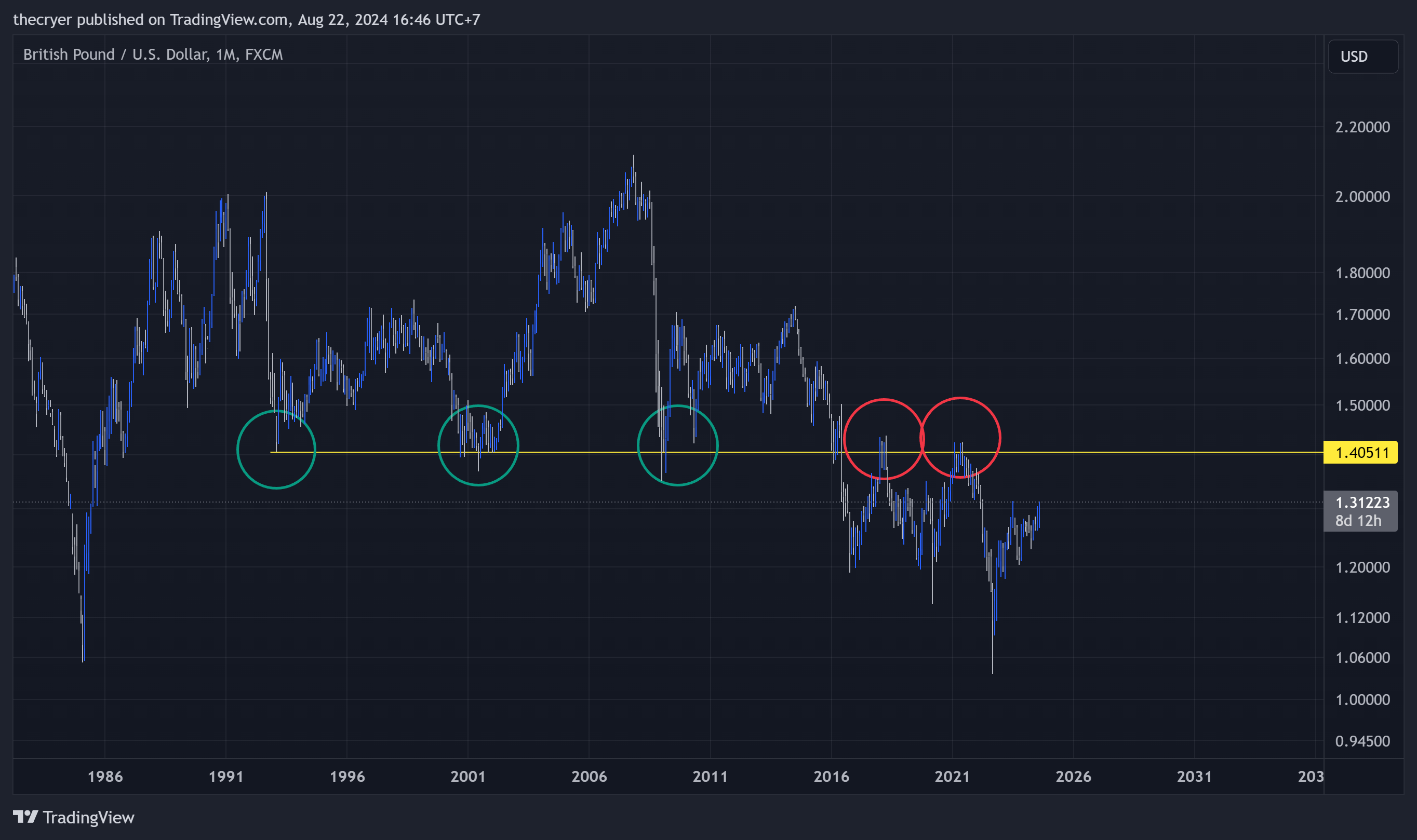Click the 1991 time axis label
The image size is (1417, 840).
click(226, 776)
